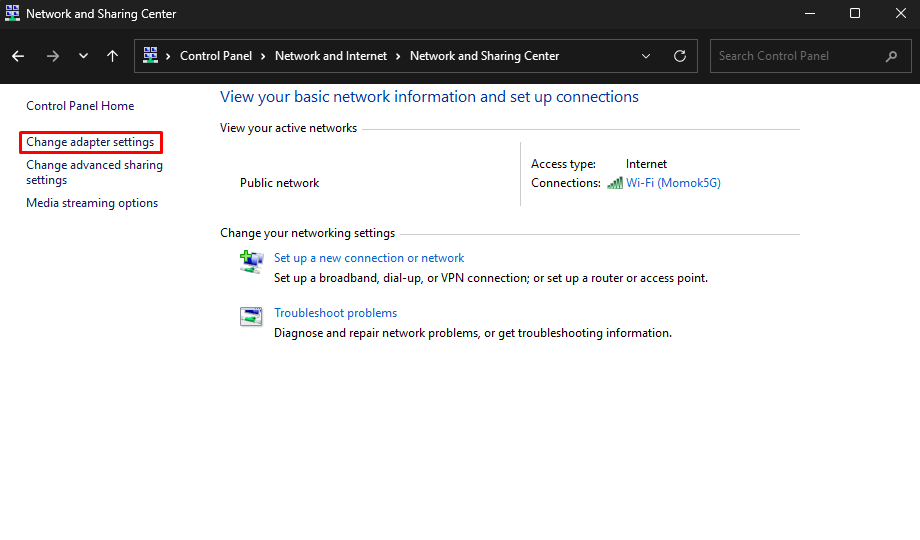The height and width of the screenshot is (540, 920).
Task: Go back using the back arrow
Action: [x=18, y=56]
